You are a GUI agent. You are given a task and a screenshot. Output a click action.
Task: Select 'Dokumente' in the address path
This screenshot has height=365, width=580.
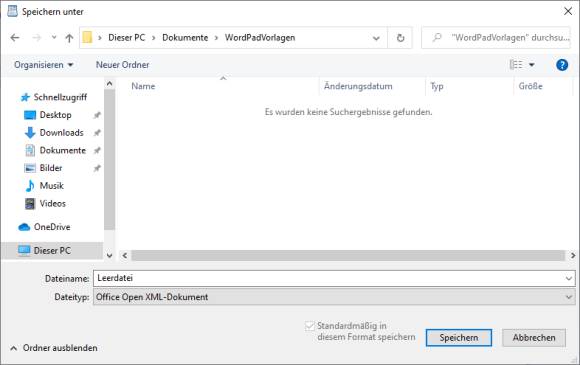(x=185, y=38)
